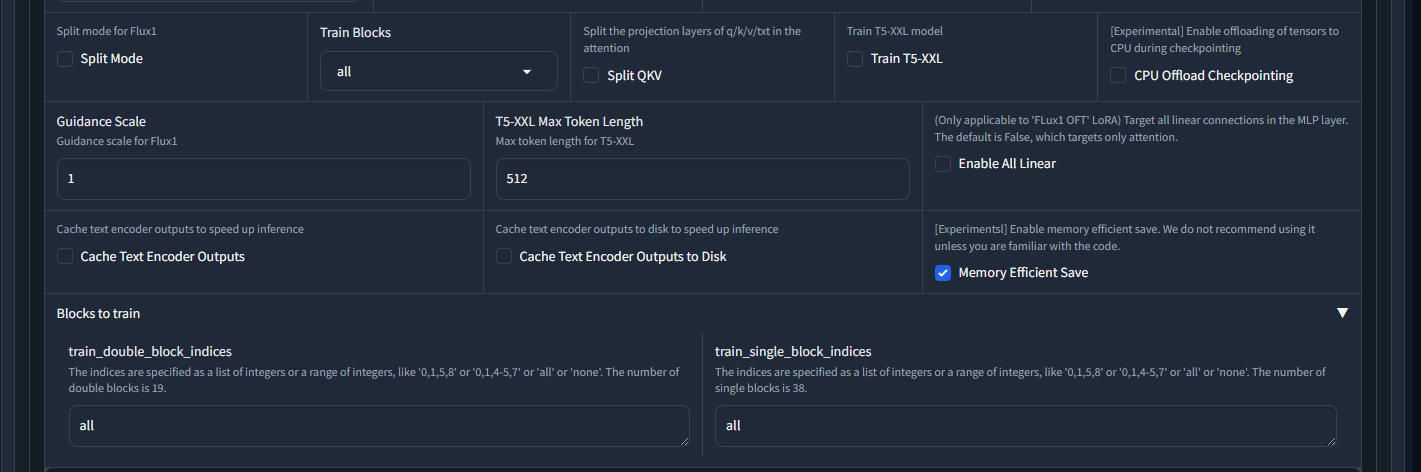Grab the train_double_block_indices resize handle

coord(684,440)
